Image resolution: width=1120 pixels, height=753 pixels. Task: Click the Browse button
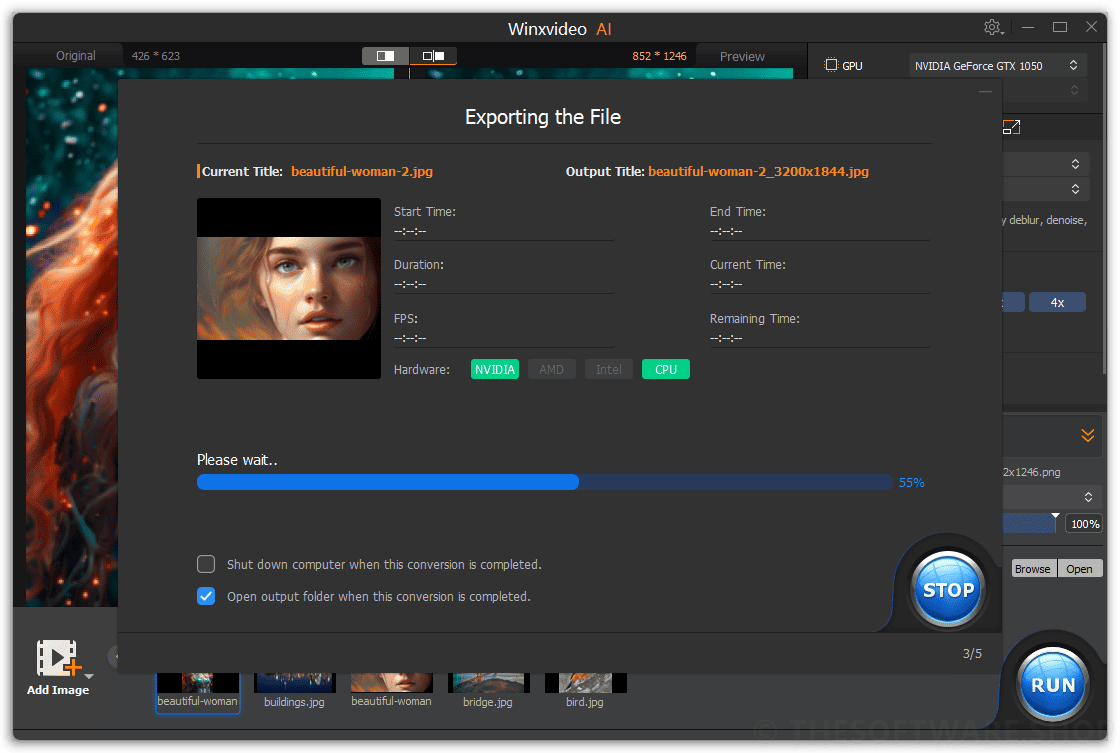click(x=1033, y=569)
